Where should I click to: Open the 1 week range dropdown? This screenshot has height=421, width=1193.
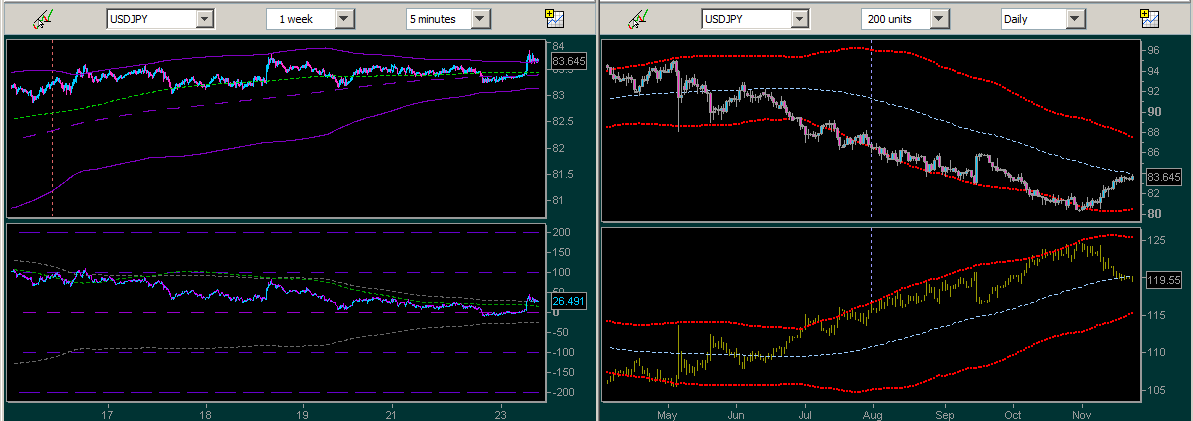(344, 19)
